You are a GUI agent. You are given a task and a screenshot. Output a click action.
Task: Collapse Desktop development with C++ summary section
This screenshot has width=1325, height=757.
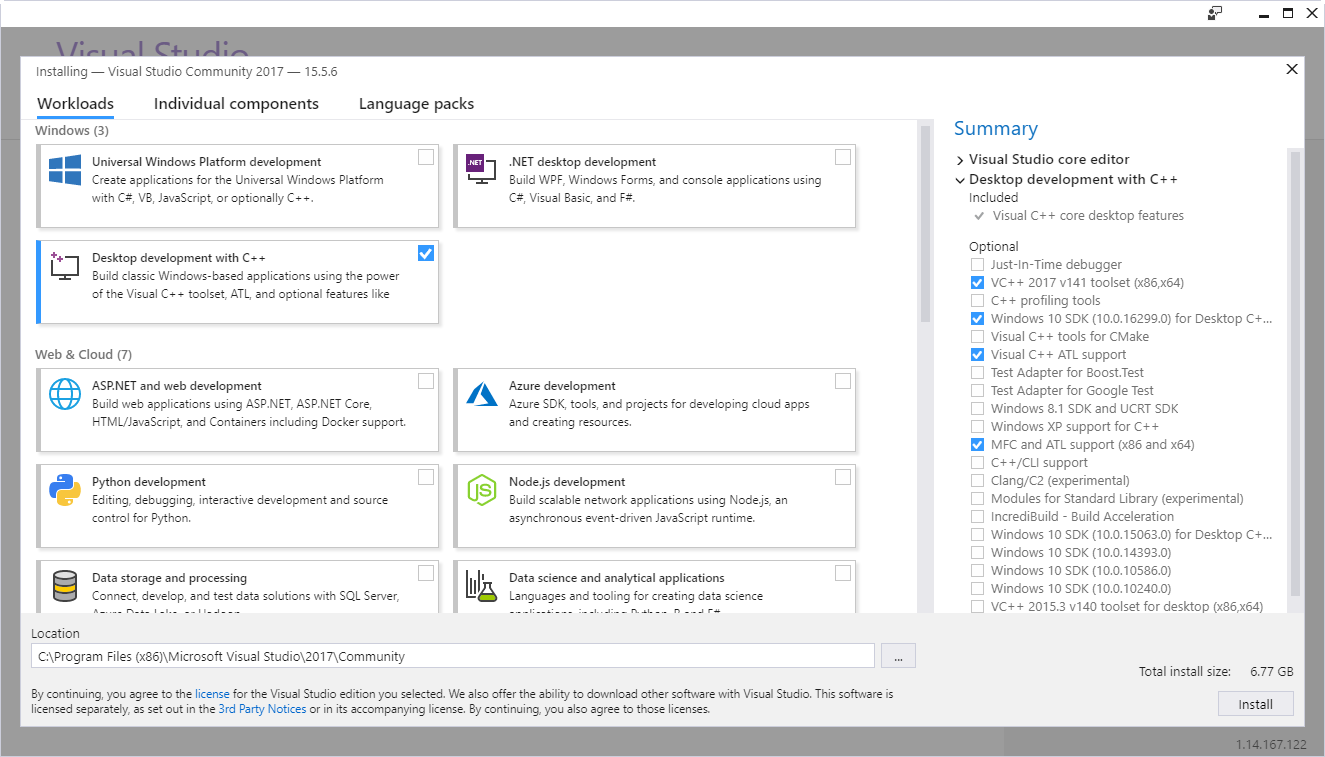coord(960,181)
